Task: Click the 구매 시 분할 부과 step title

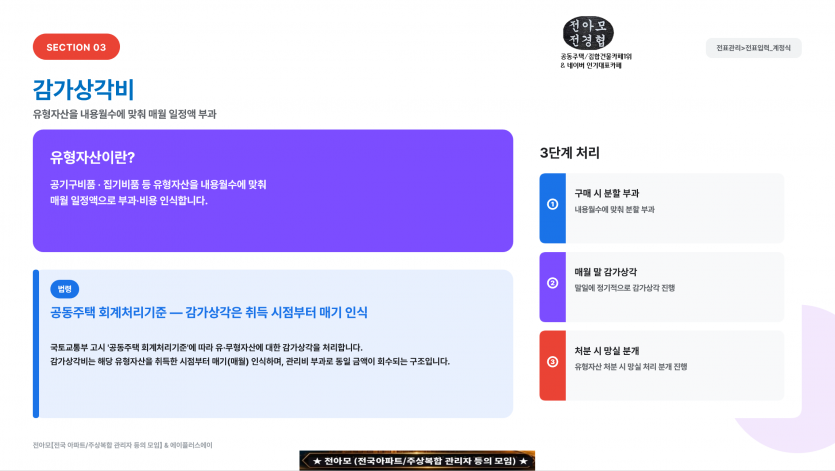Action: 607,193
